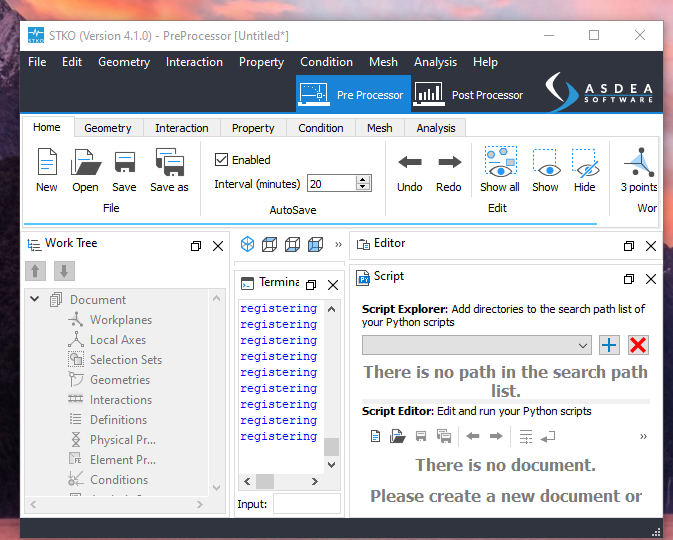The image size is (673, 540).
Task: Open the Analysis menu in menu bar
Action: click(435, 62)
